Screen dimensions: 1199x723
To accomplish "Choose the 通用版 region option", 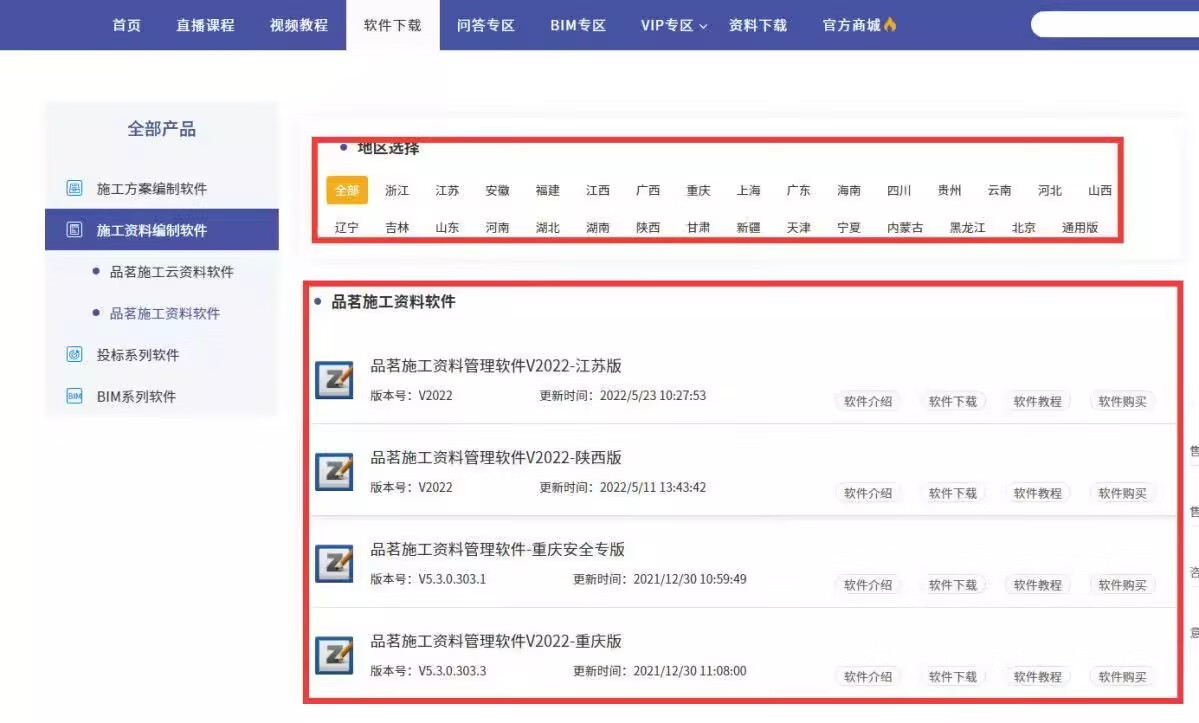I will click(x=1080, y=227).
